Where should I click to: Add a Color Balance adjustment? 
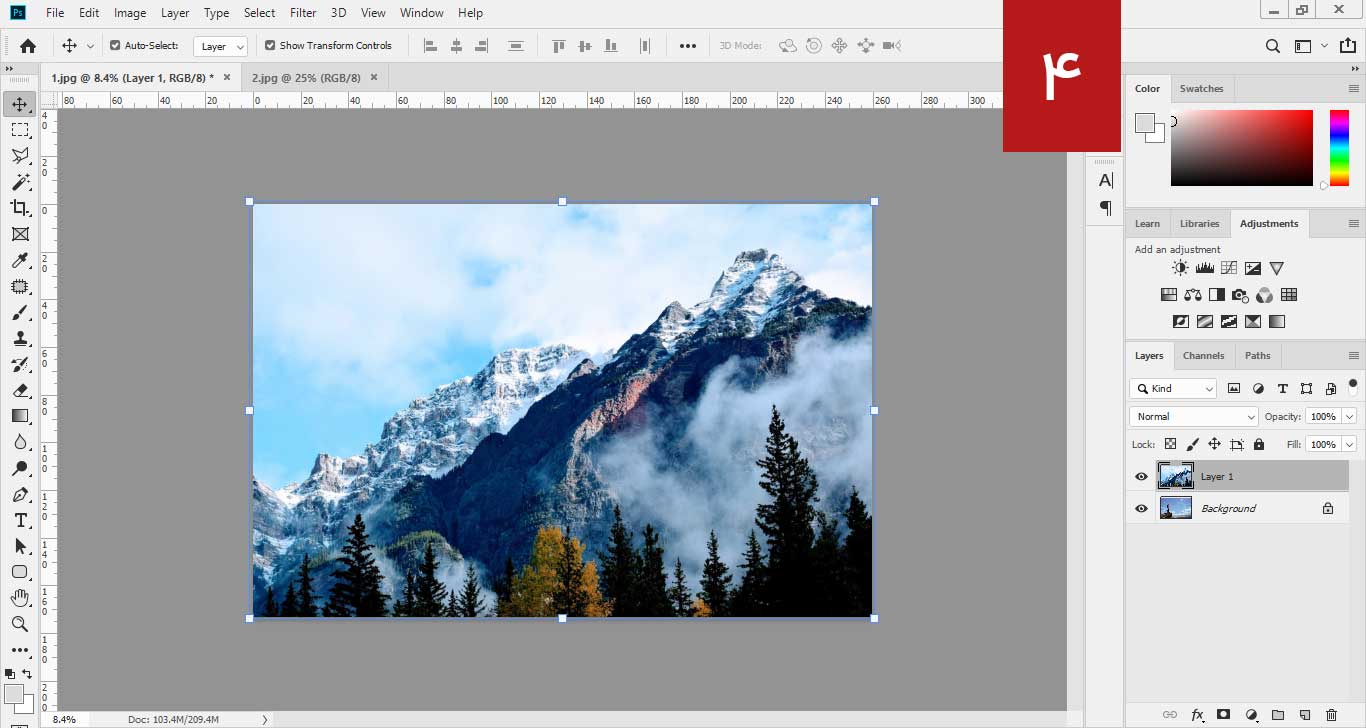pyautogui.click(x=1192, y=295)
